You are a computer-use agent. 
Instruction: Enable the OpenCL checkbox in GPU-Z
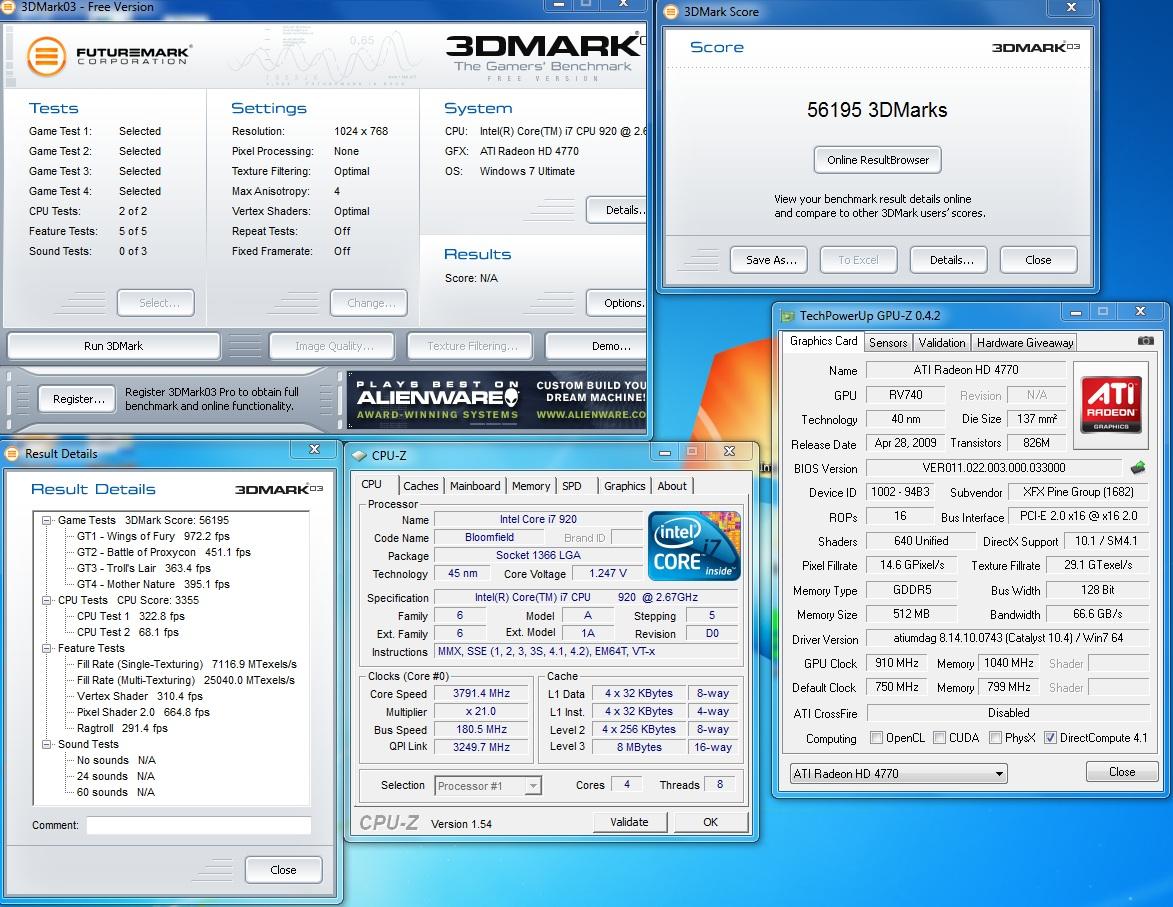pos(876,738)
